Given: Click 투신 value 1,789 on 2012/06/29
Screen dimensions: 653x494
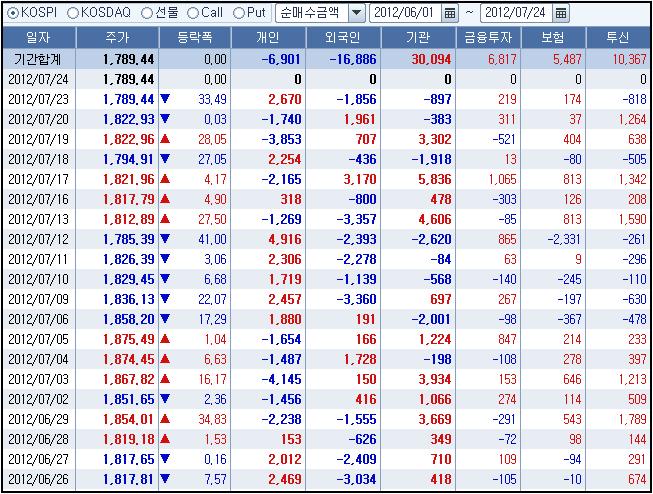Looking at the screenshot, I should (632, 419).
